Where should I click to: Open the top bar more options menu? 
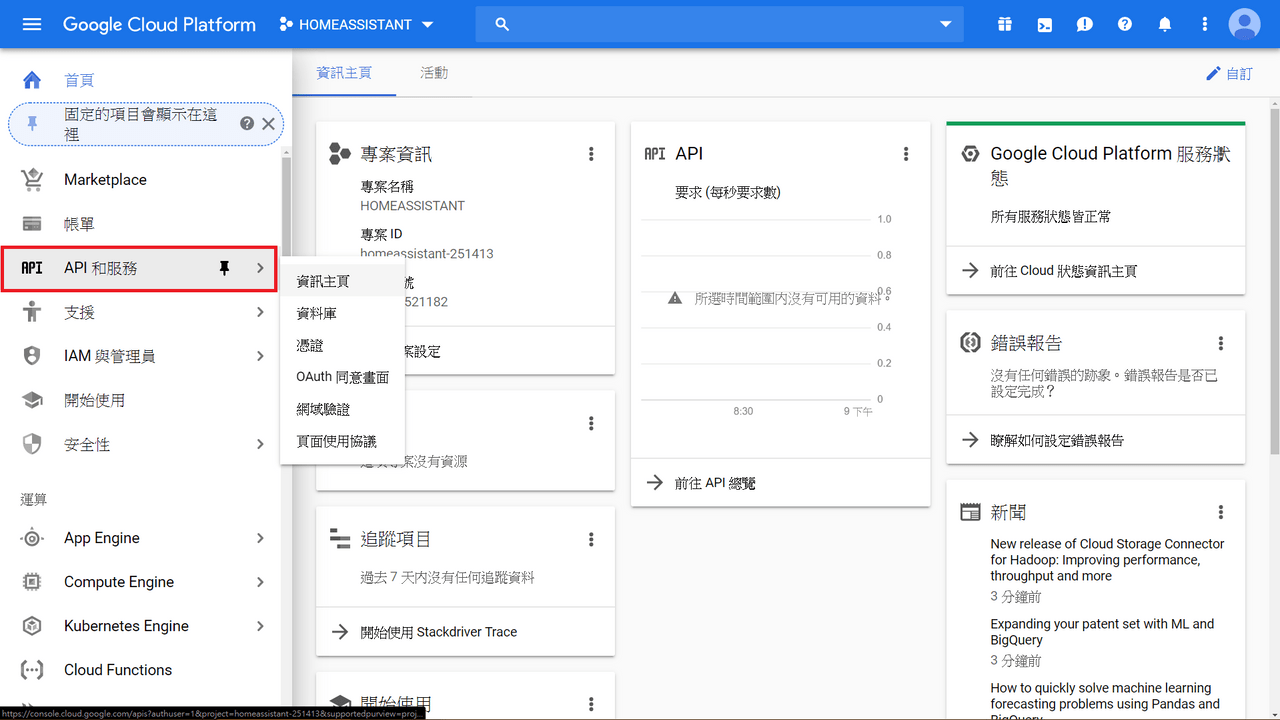pyautogui.click(x=1205, y=24)
